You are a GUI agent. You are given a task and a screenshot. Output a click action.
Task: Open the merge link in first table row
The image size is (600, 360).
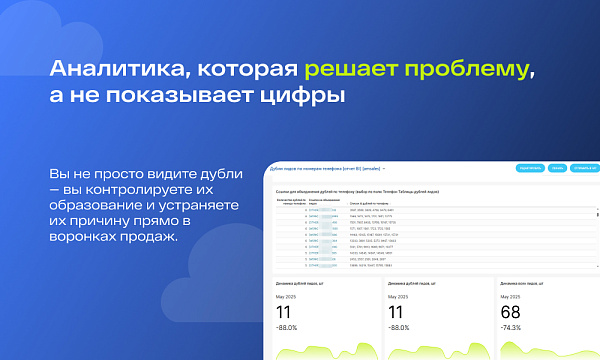coord(323,210)
